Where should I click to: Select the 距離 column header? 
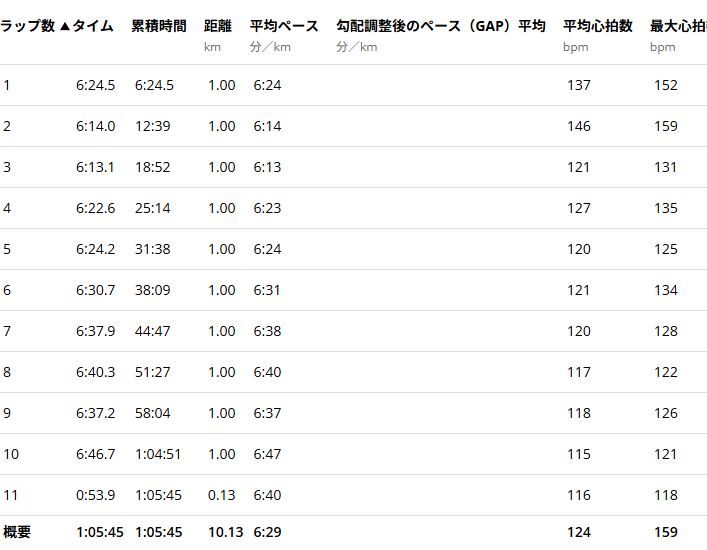point(218,26)
